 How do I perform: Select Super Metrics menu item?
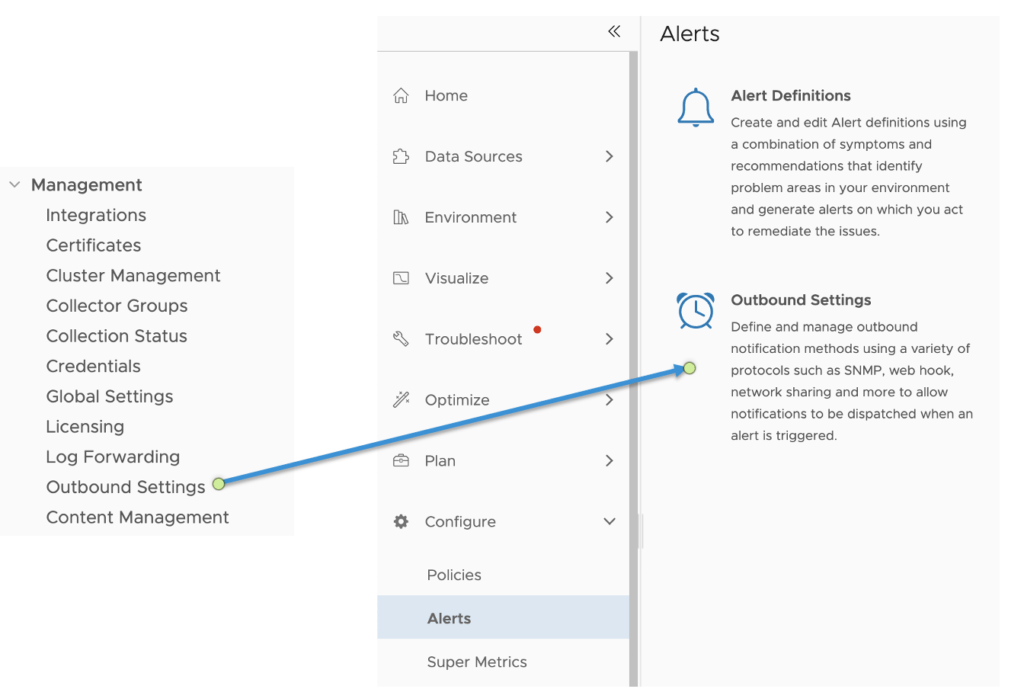tap(476, 662)
